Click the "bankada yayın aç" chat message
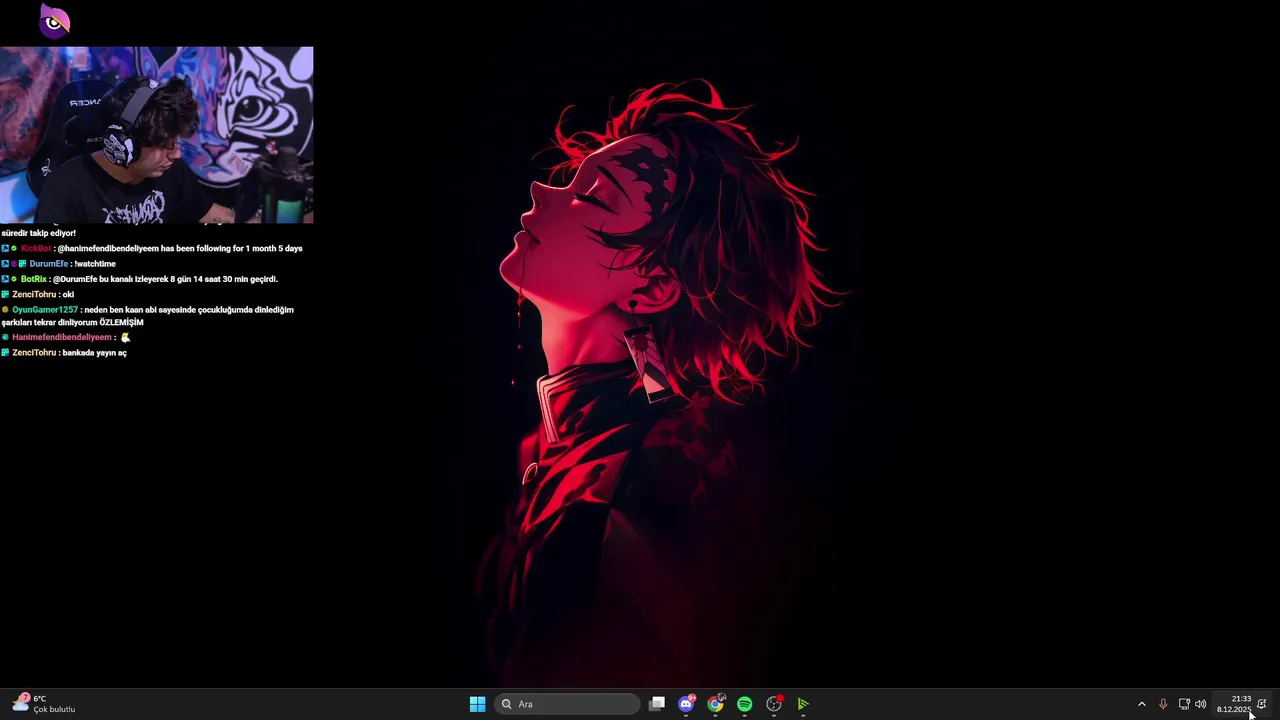The image size is (1280, 720). pos(95,353)
